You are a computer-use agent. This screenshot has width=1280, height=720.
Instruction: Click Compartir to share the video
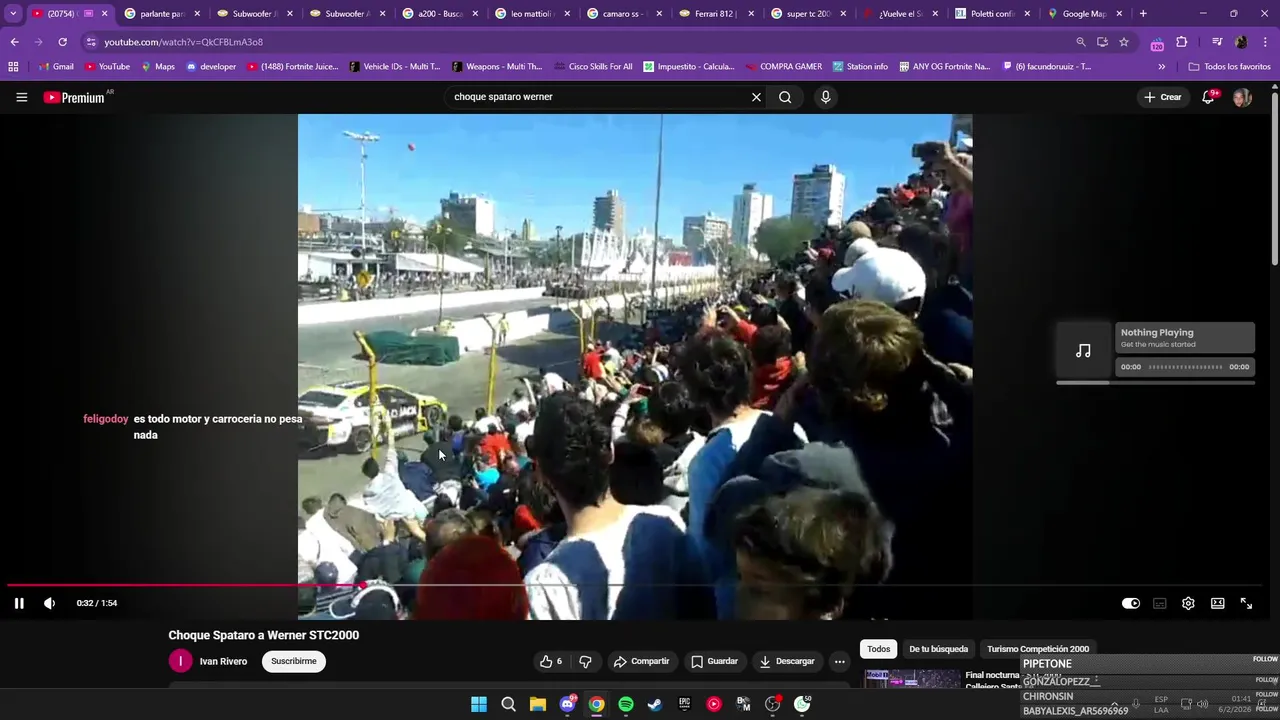coord(641,661)
